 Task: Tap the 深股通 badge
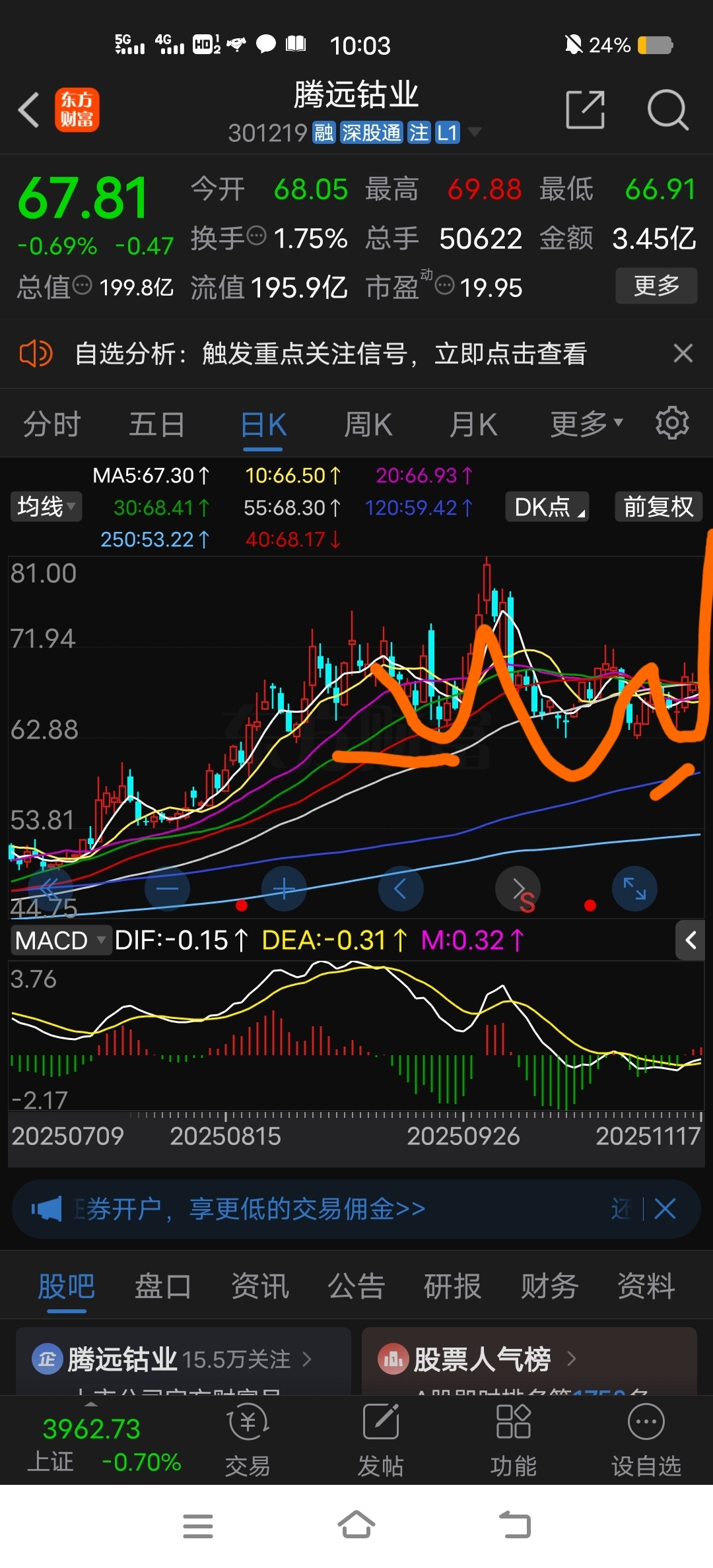[x=371, y=133]
